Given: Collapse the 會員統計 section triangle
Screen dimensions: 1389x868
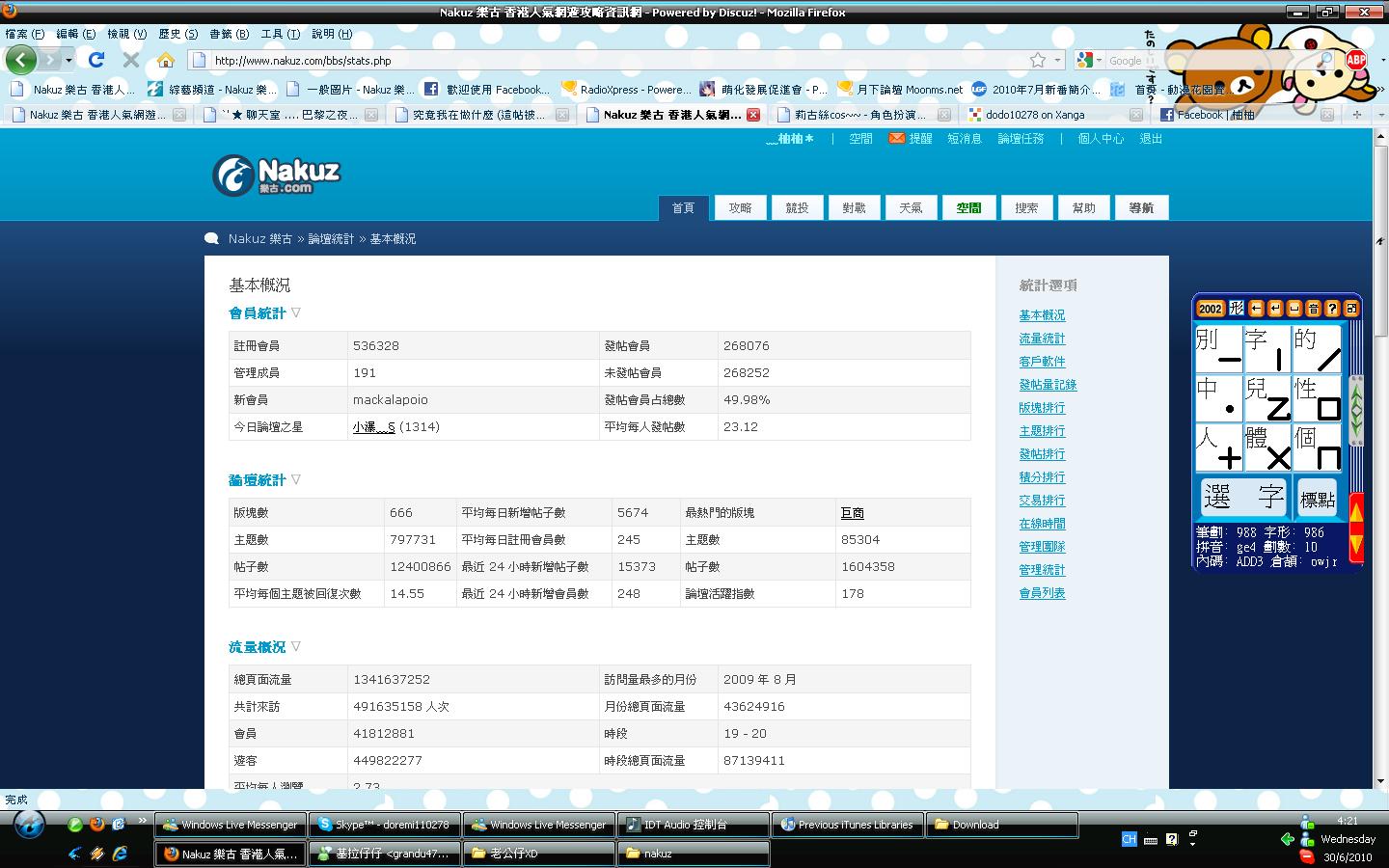Looking at the screenshot, I should [x=296, y=312].
